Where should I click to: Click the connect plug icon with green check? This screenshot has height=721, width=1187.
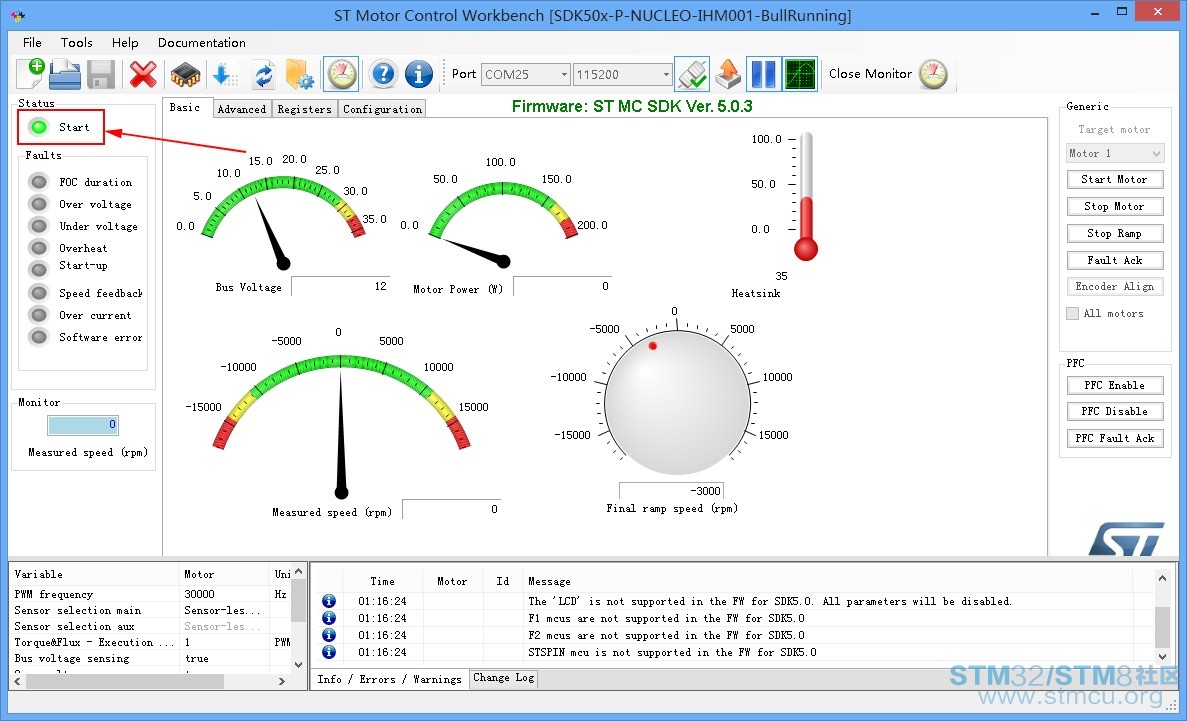tap(692, 74)
